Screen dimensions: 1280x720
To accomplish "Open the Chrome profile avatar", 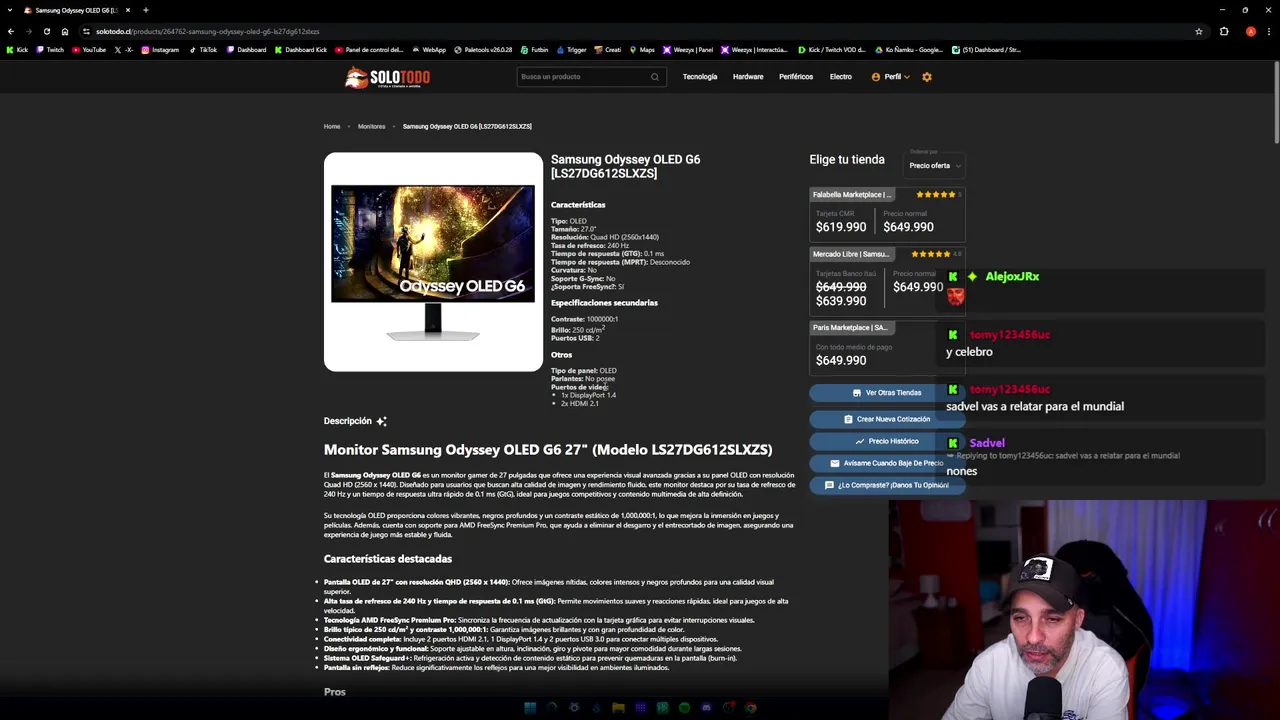I will click(x=1251, y=31).
